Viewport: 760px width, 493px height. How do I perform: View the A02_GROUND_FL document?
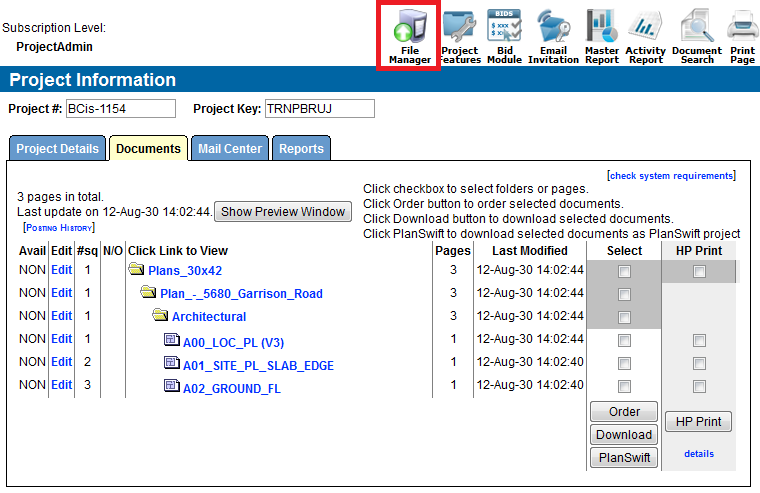pos(232,389)
